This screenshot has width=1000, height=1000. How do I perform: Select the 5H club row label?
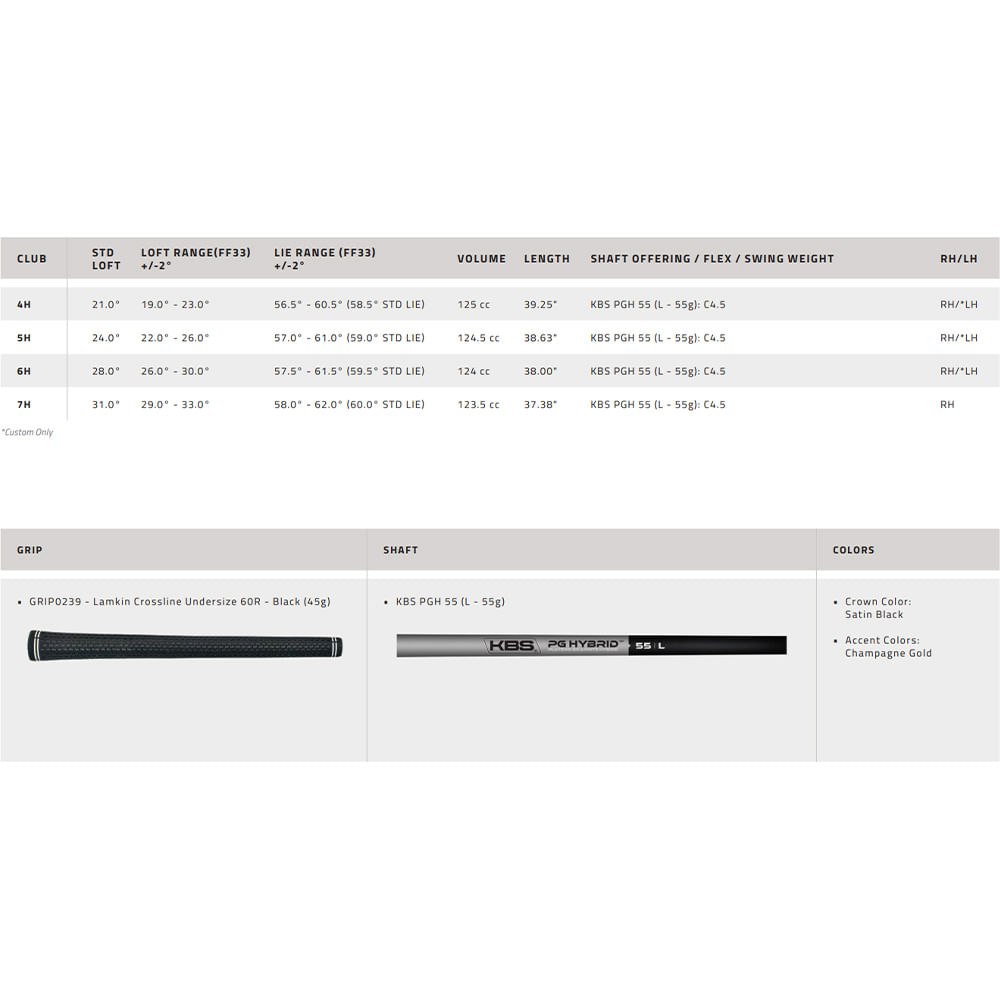[24, 338]
